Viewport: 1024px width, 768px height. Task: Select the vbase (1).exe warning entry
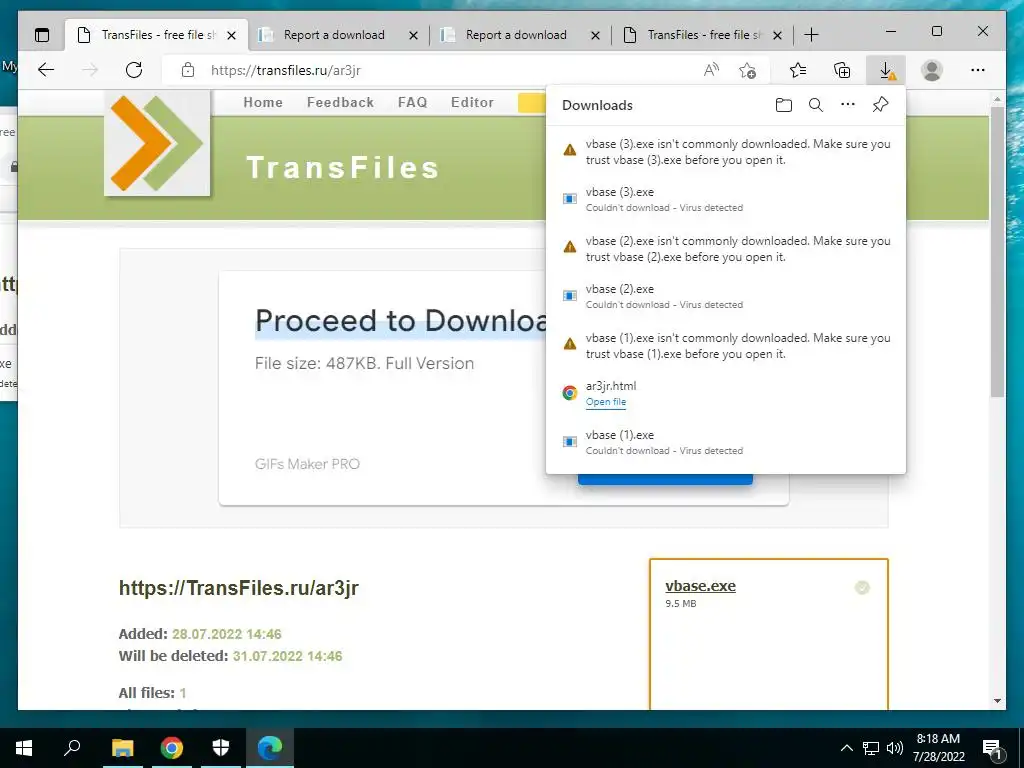point(726,345)
